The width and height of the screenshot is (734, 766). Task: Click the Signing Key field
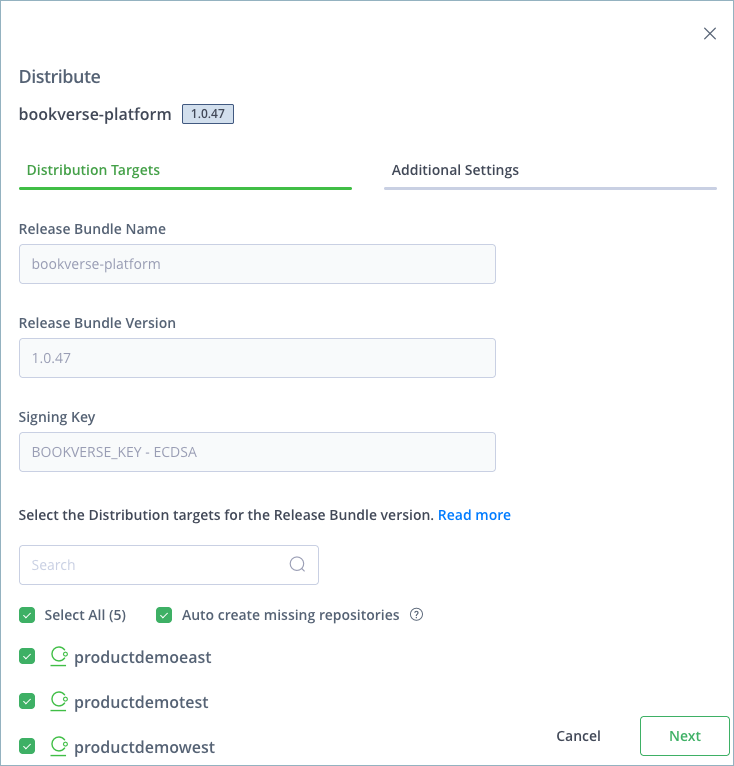(x=257, y=452)
